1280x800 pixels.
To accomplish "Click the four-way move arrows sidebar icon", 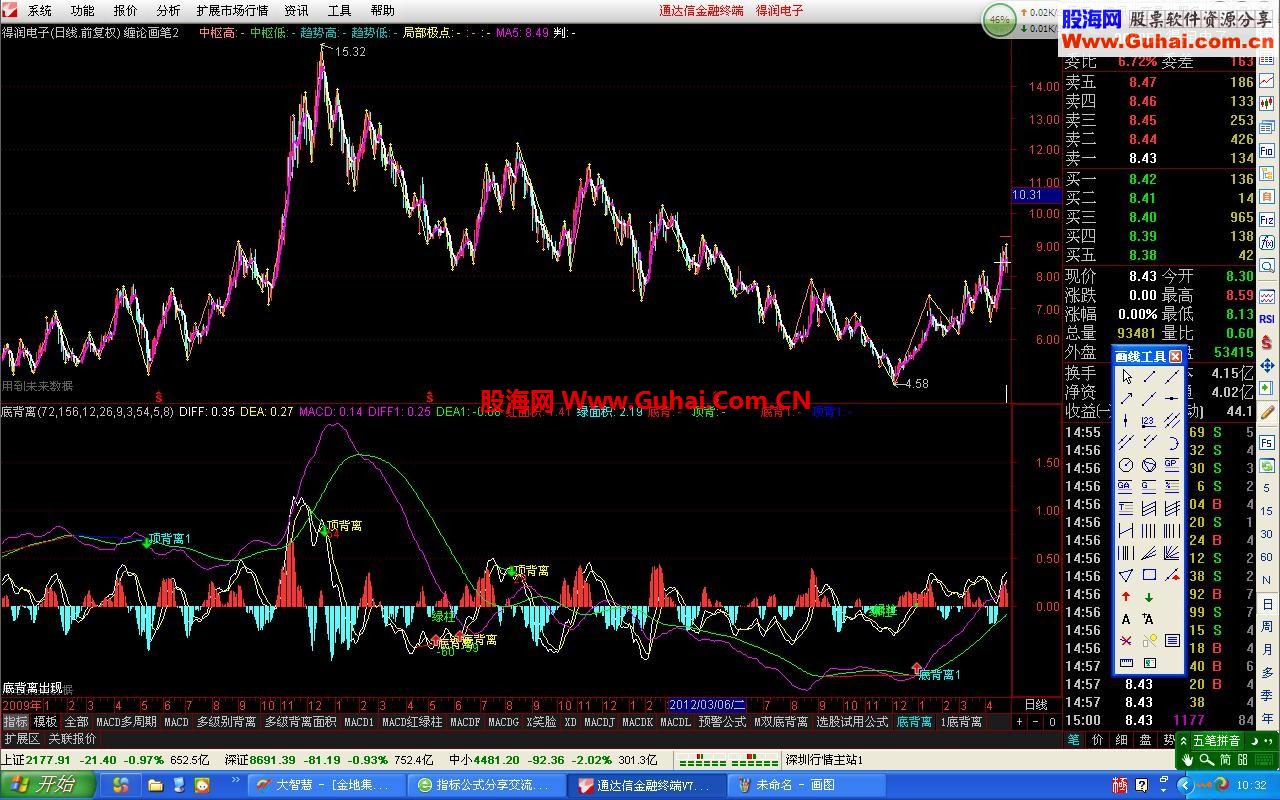I will tap(1267, 368).
